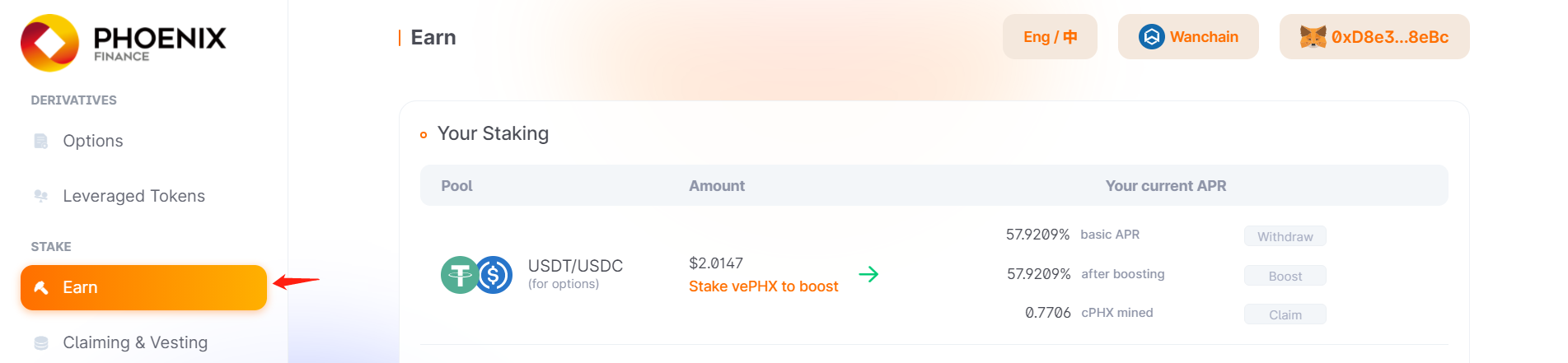Click the Earn rocket icon

(41, 287)
